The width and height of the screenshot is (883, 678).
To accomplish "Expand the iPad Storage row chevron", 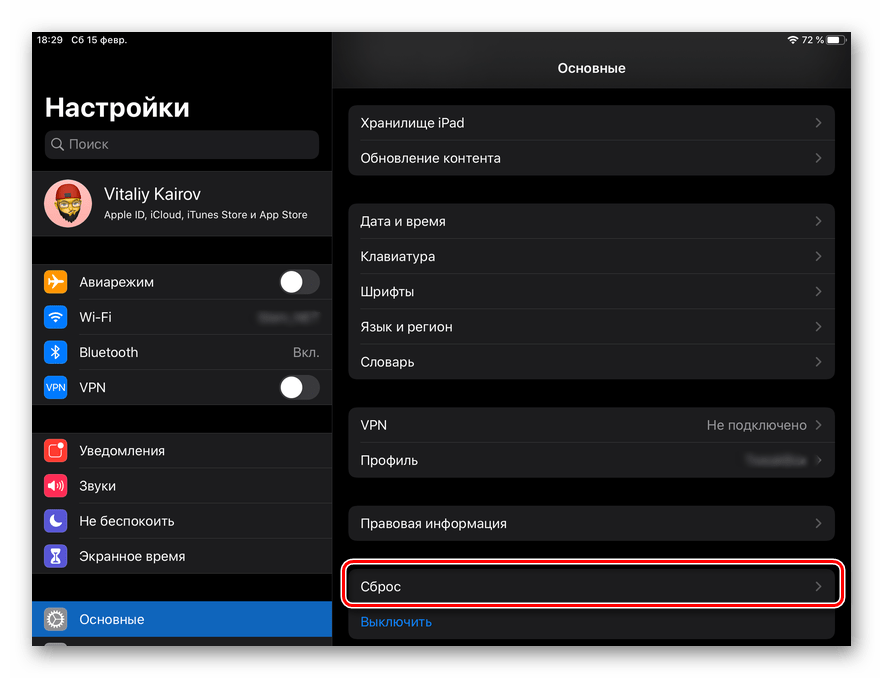I will (818, 123).
